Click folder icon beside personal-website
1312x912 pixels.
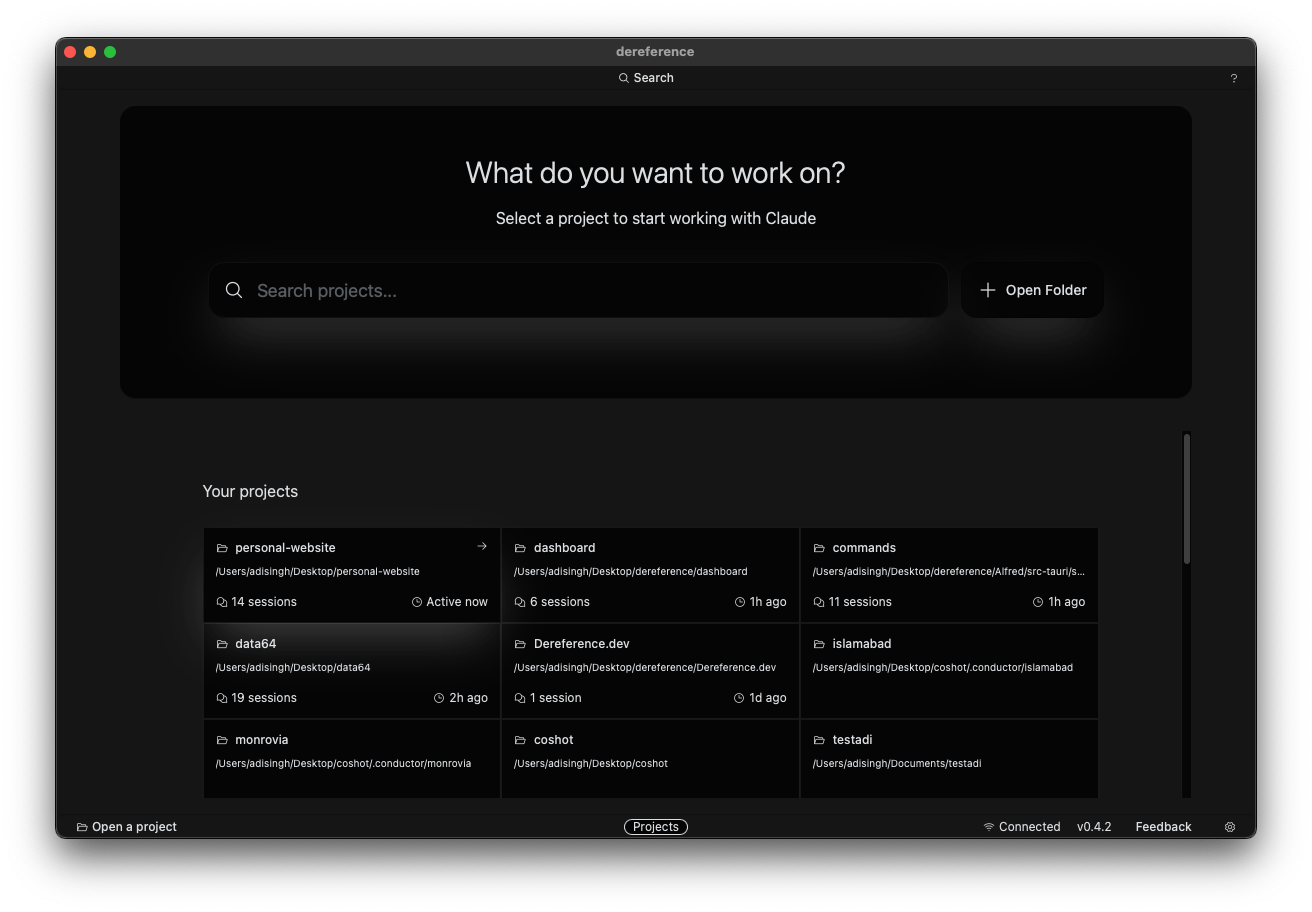tap(222, 548)
